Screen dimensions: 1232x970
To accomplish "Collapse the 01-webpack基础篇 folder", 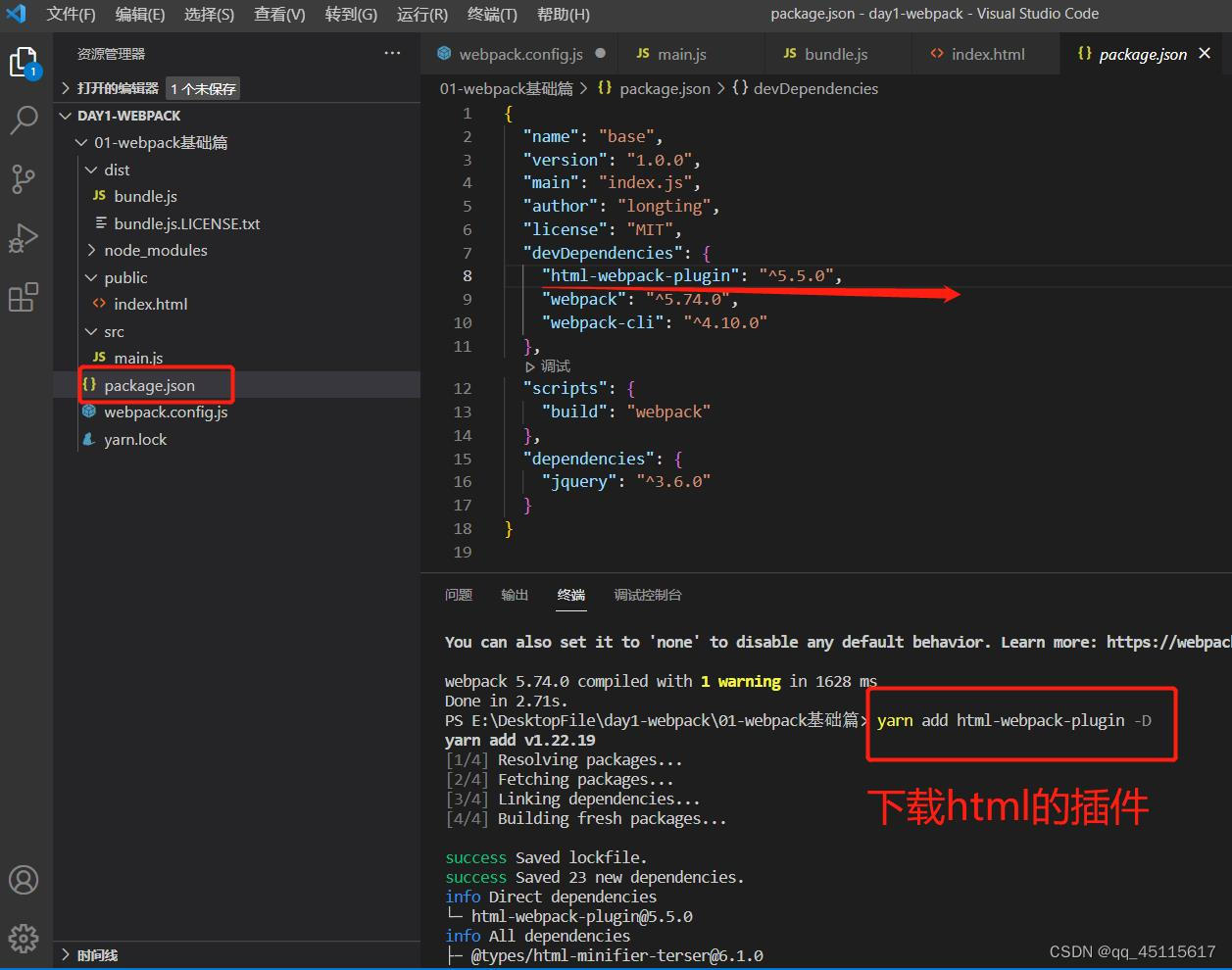I will pyautogui.click(x=161, y=143).
